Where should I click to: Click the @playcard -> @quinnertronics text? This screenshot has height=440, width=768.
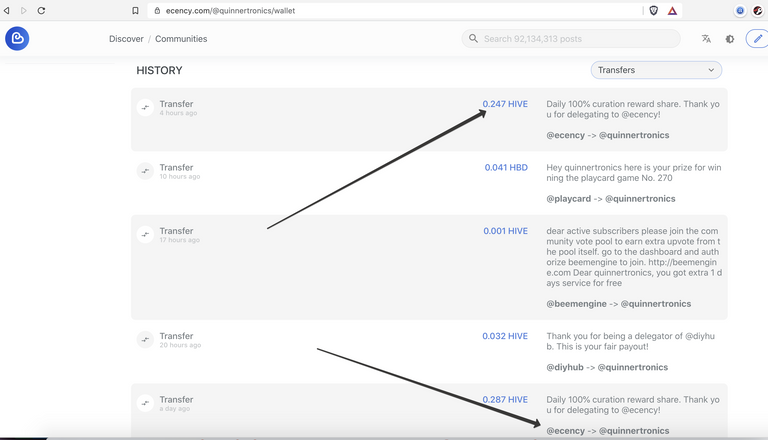(x=611, y=198)
